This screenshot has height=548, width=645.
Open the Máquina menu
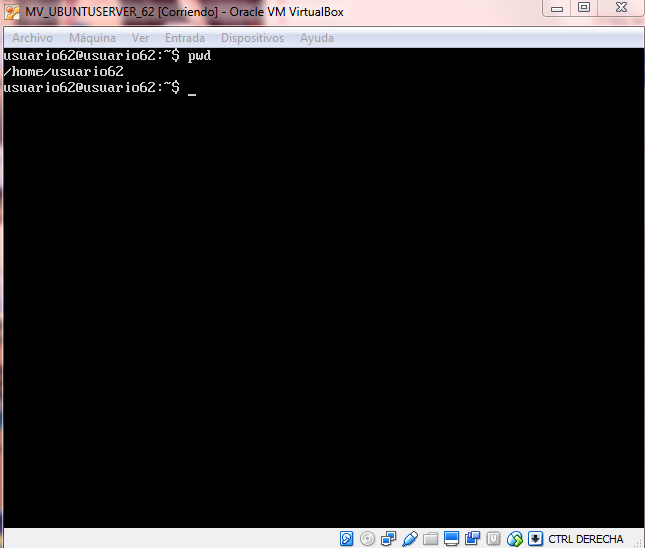point(92,38)
